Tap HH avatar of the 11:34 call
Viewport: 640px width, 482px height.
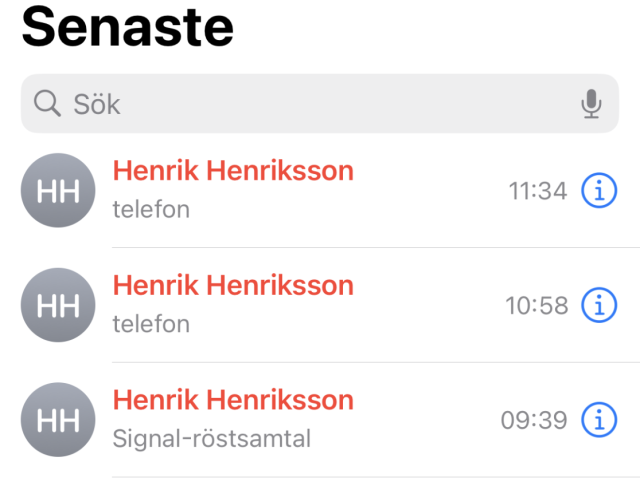pos(58,190)
